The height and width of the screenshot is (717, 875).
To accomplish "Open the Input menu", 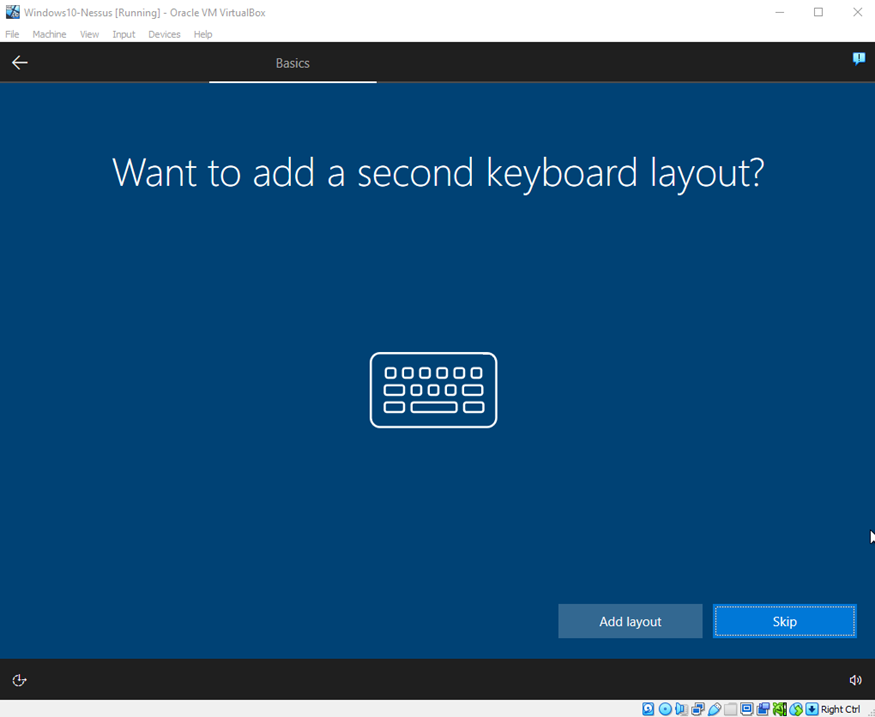I will point(123,34).
